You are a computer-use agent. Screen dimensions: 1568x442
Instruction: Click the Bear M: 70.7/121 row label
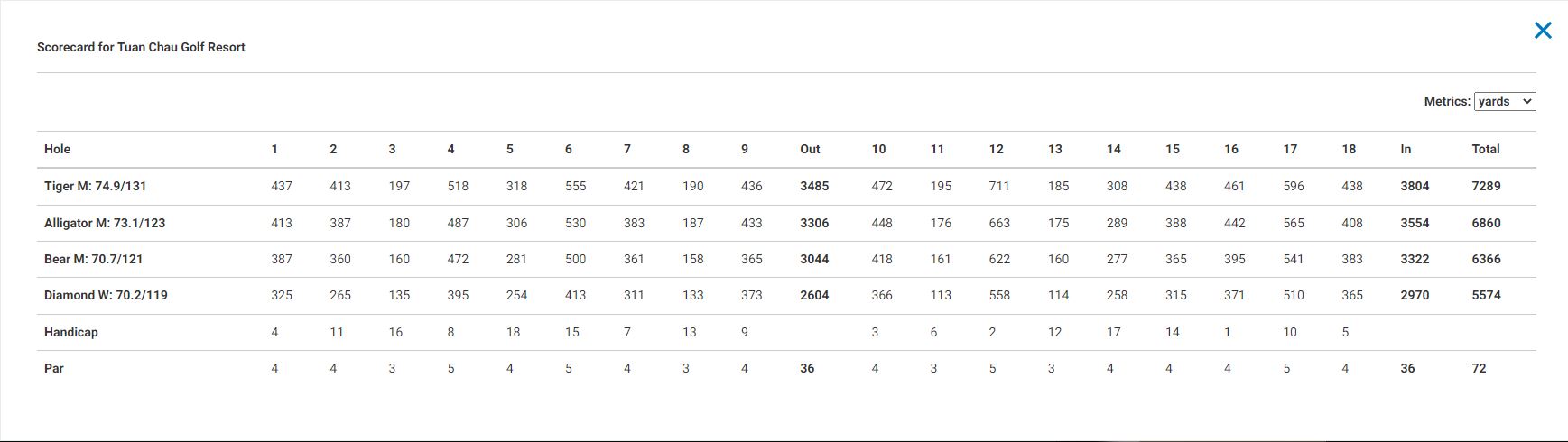pyautogui.click(x=93, y=259)
